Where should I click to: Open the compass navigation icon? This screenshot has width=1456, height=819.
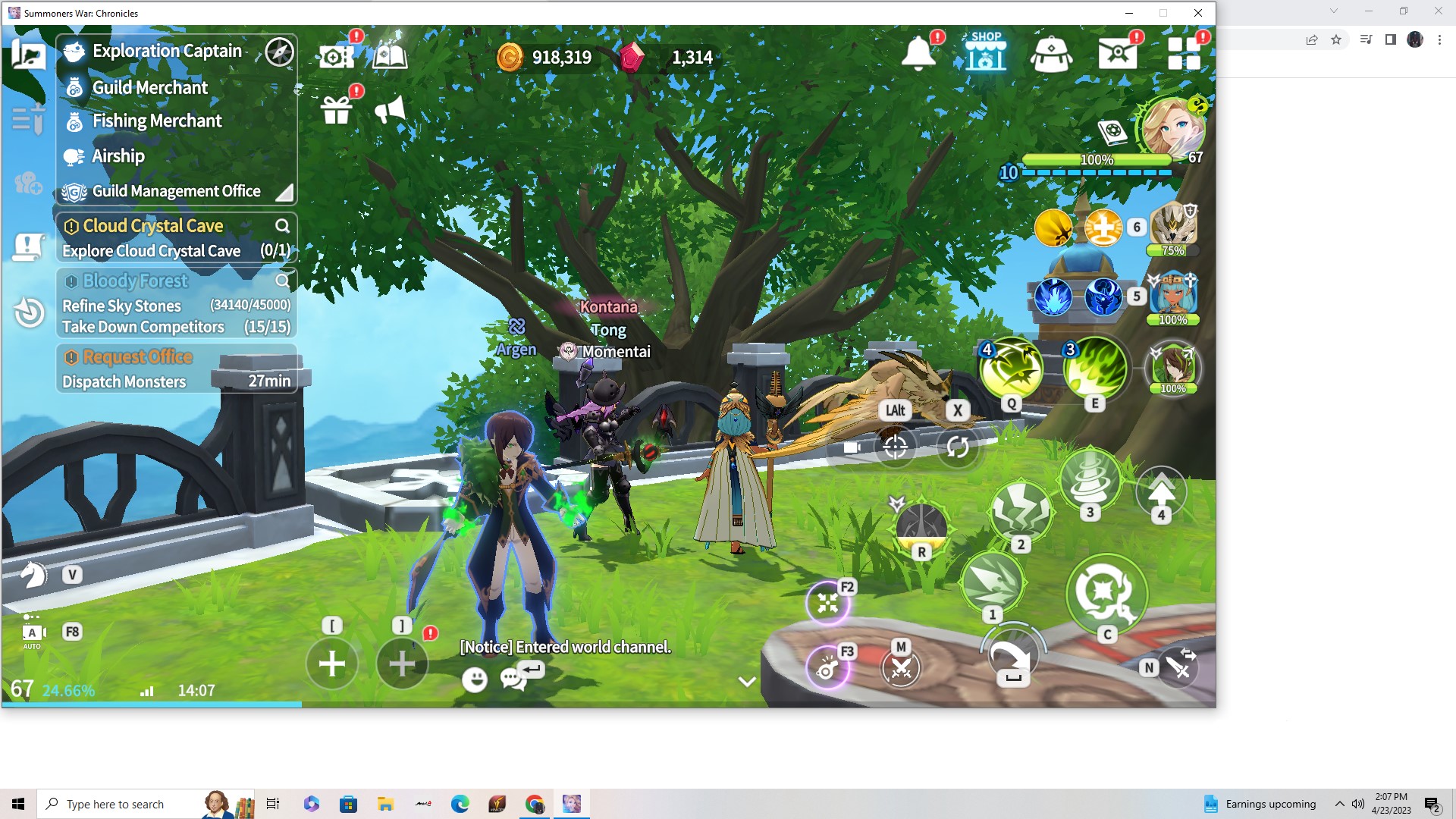point(279,52)
